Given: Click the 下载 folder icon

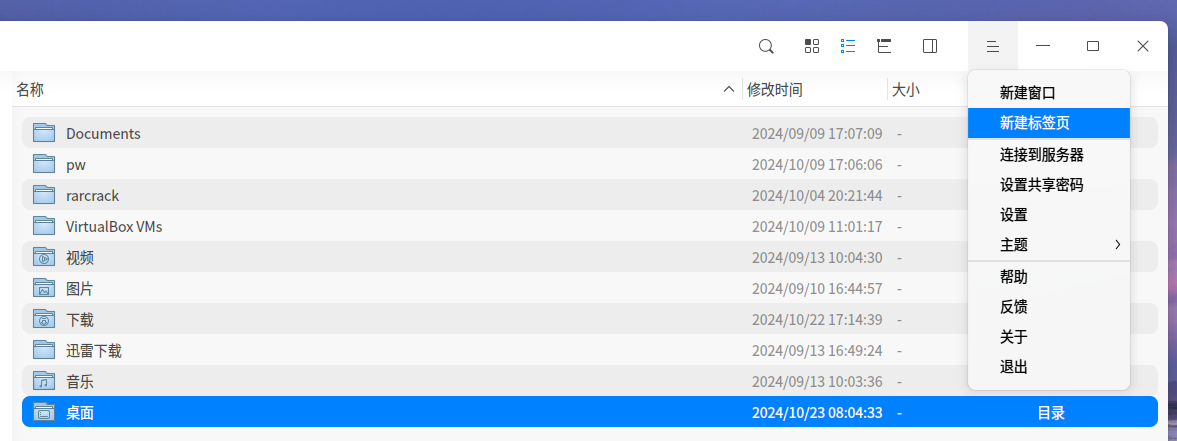Looking at the screenshot, I should [44, 320].
